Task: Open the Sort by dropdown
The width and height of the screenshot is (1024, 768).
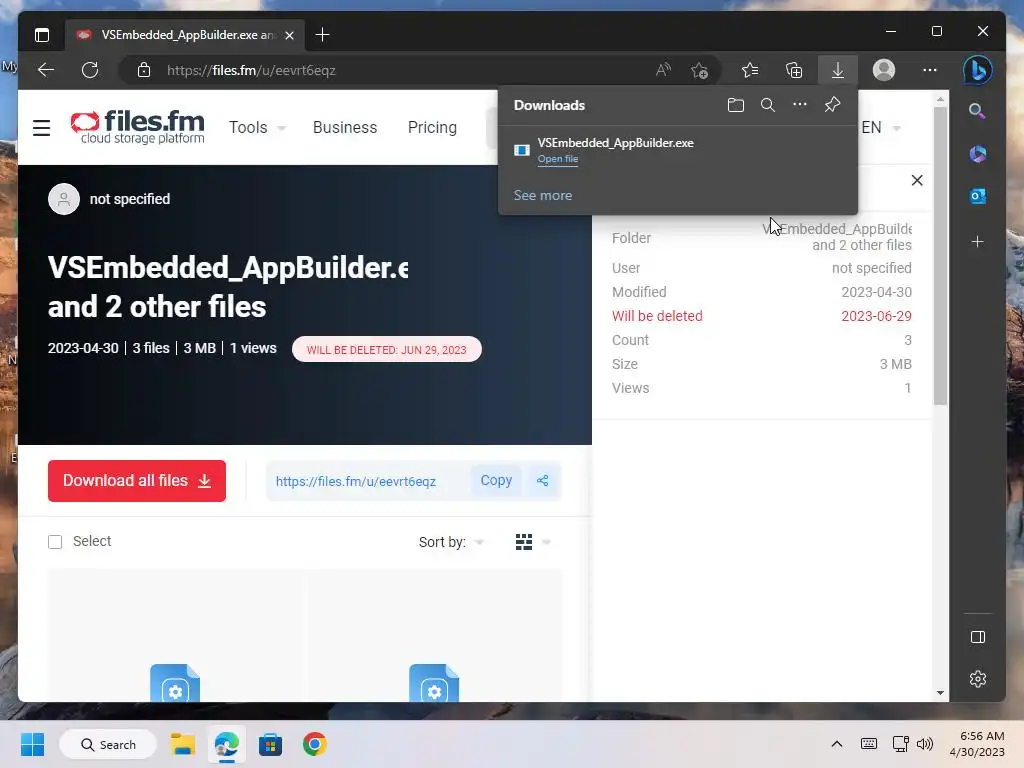Action: tap(451, 542)
